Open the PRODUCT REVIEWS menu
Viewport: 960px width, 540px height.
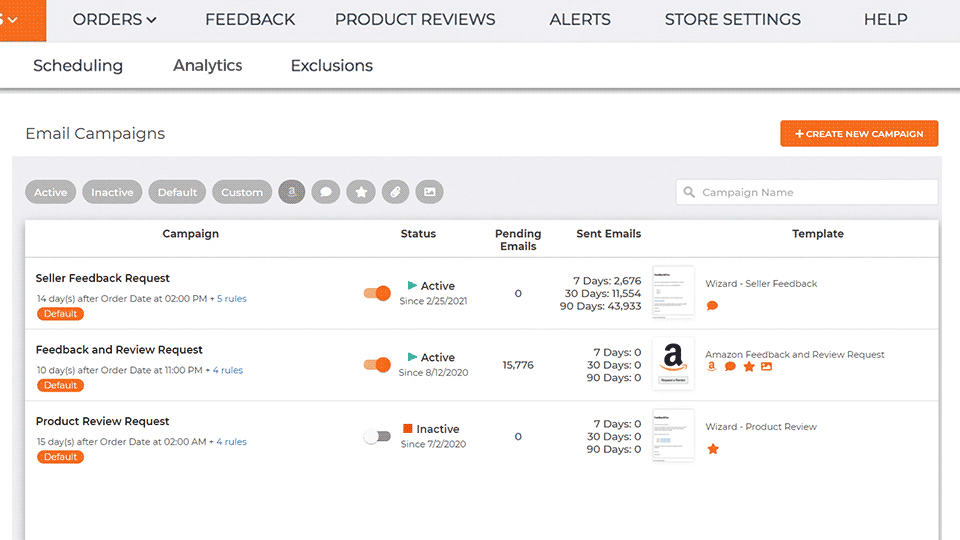pos(415,19)
